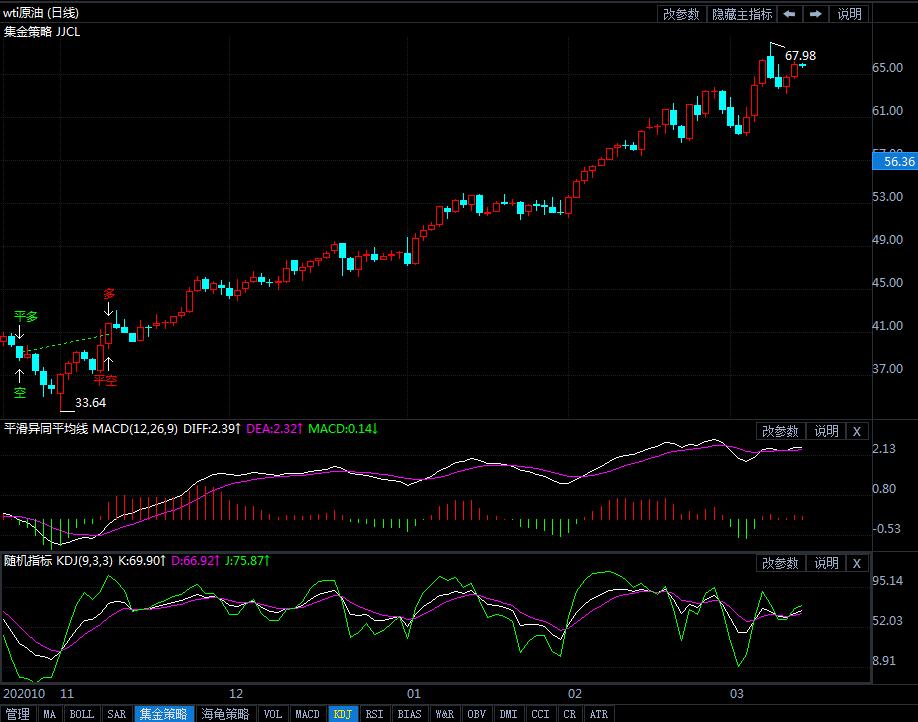This screenshot has width=918, height=722.
Task: Click 改参数 in the main chart header
Action: pyautogui.click(x=681, y=14)
